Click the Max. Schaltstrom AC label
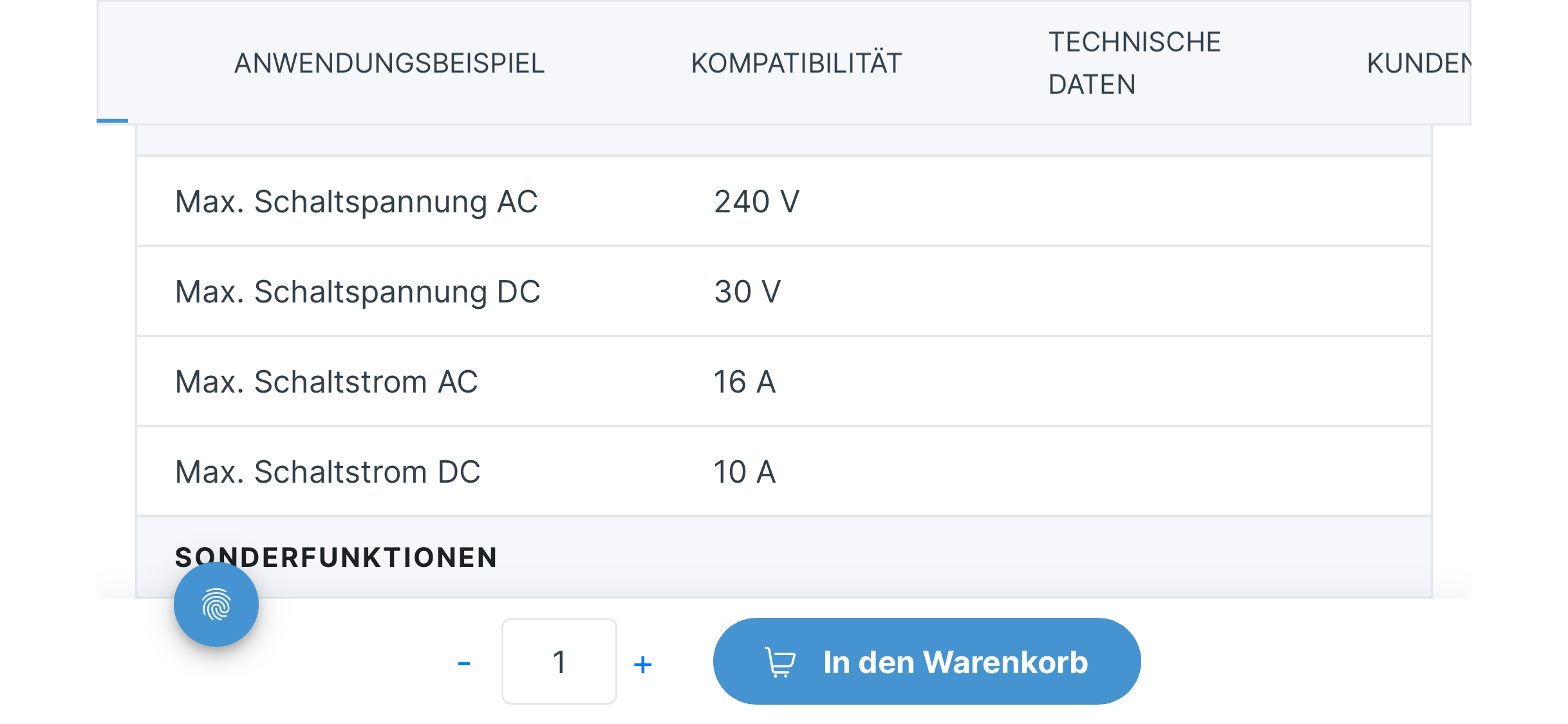 click(x=326, y=382)
